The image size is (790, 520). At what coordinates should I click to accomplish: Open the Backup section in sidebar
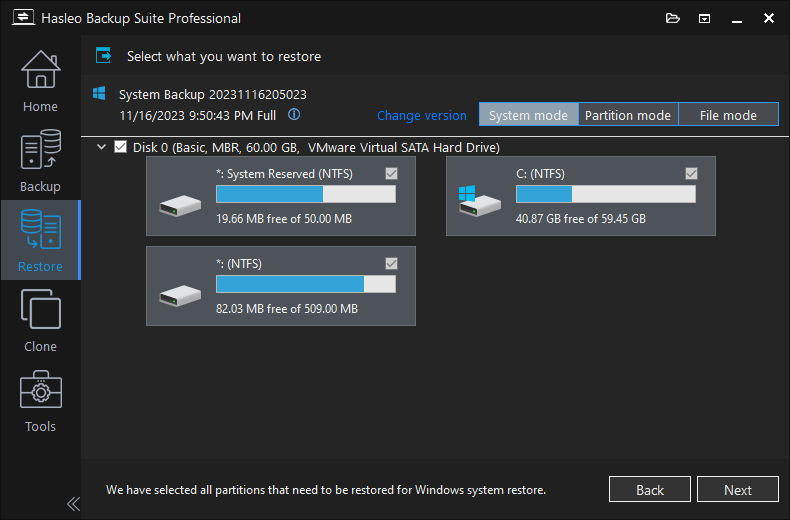tap(40, 160)
